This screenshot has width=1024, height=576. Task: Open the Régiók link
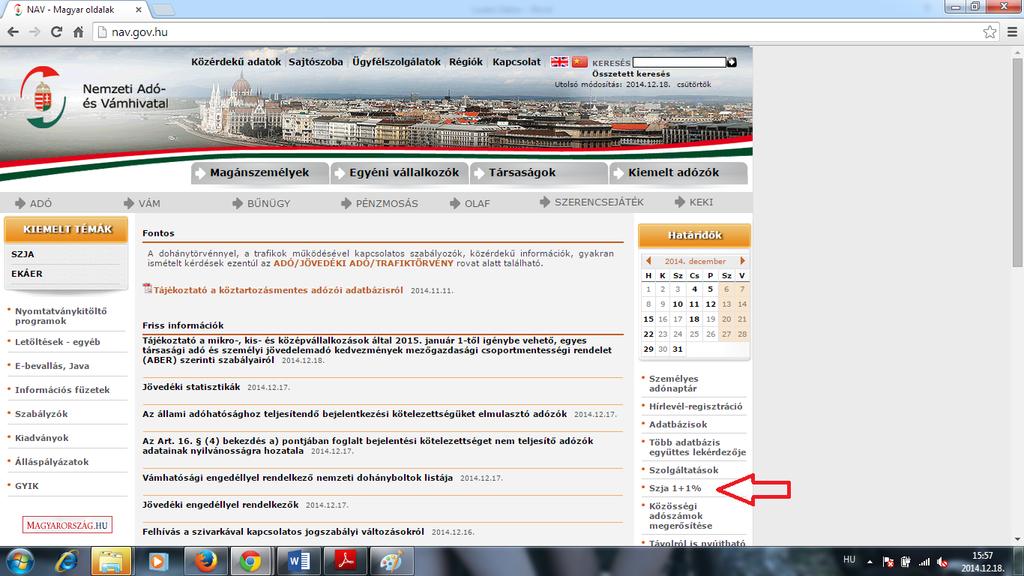click(466, 62)
